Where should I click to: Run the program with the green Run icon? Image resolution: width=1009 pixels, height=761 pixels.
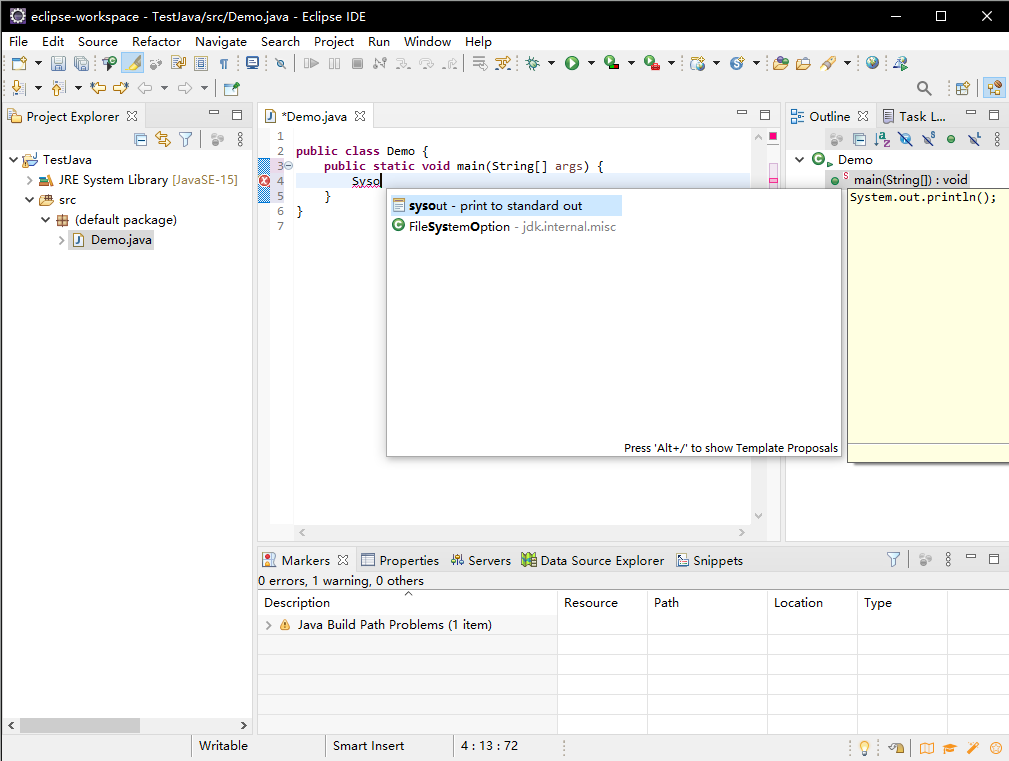(572, 63)
